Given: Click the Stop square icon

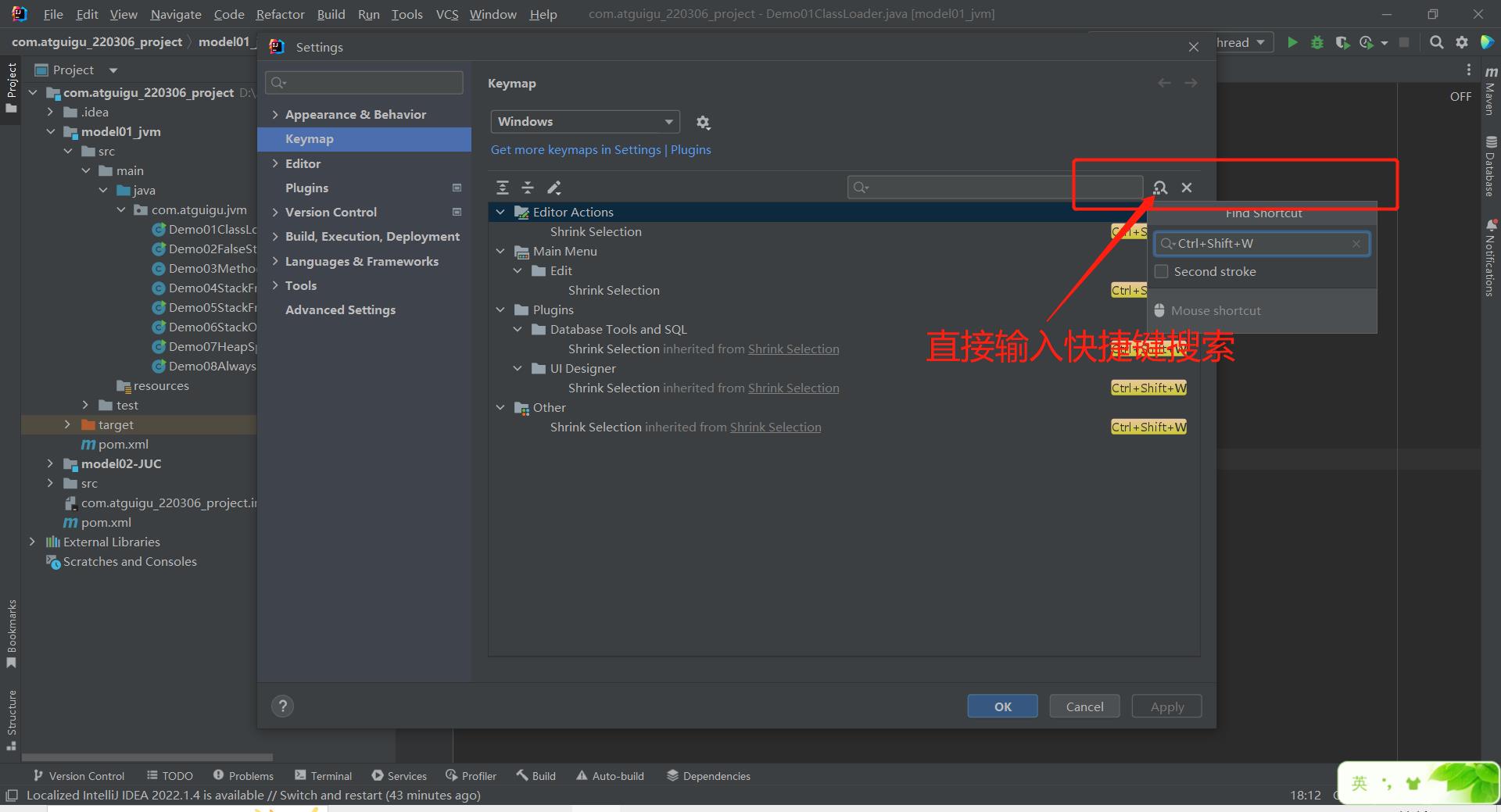Looking at the screenshot, I should tap(1404, 42).
